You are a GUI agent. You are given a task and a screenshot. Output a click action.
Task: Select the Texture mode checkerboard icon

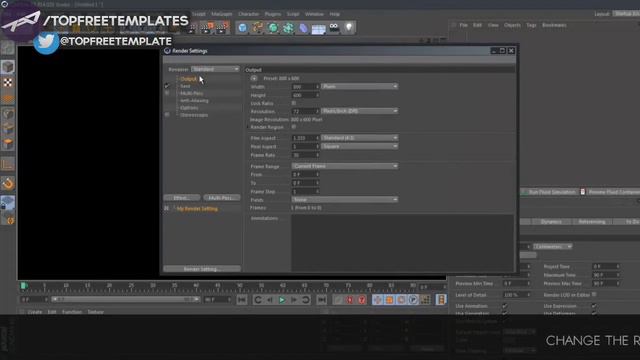tap(8, 82)
